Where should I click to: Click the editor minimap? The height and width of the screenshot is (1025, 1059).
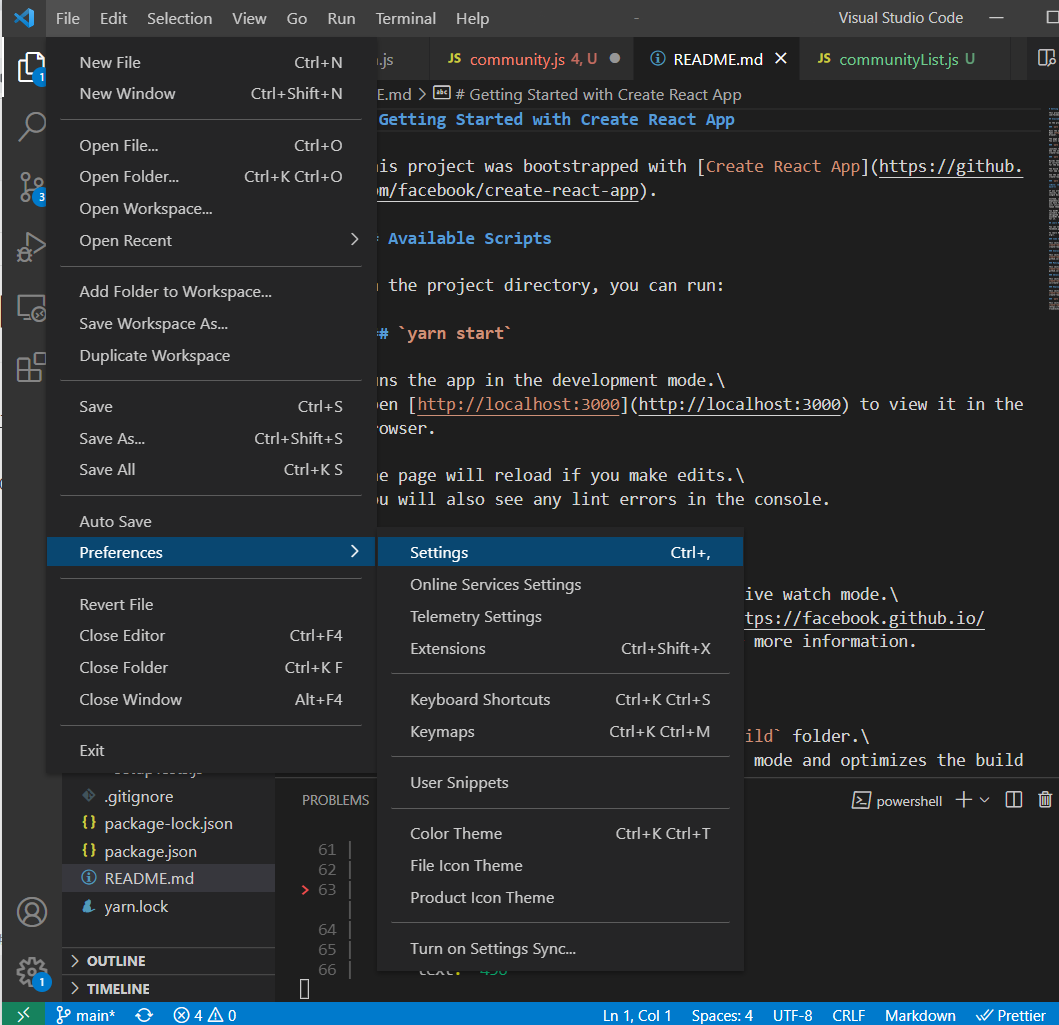pyautogui.click(x=1053, y=209)
